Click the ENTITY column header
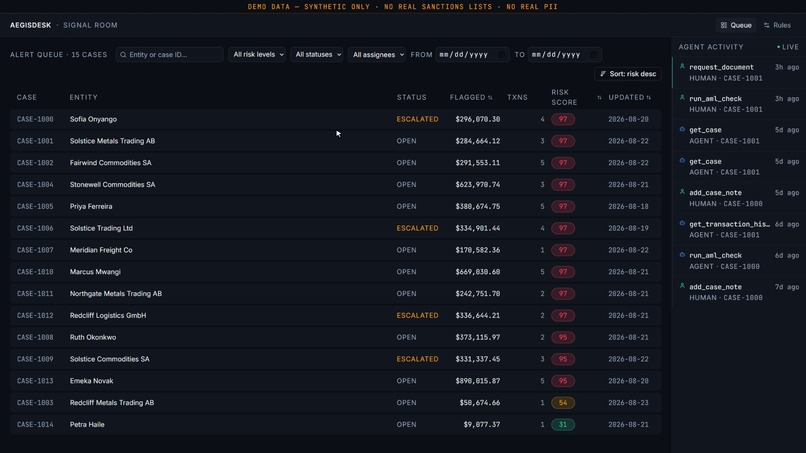 [84, 97]
